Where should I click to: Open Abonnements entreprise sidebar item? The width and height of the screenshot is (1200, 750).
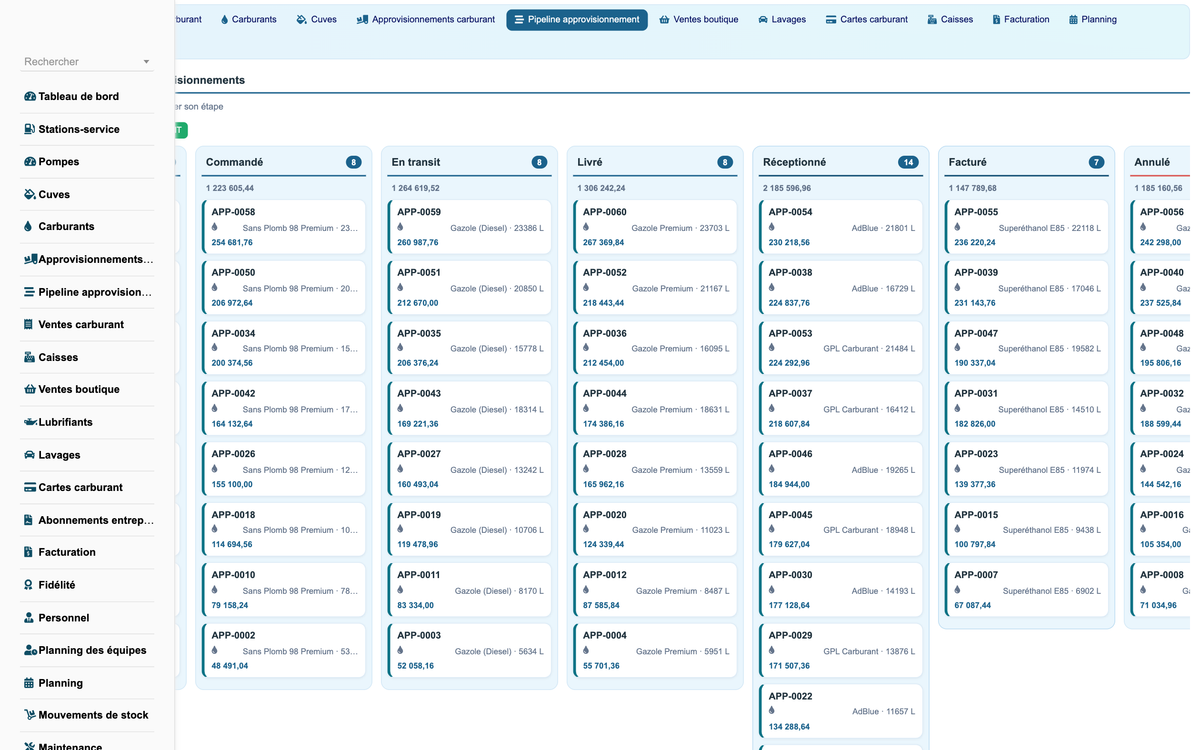tap(88, 520)
